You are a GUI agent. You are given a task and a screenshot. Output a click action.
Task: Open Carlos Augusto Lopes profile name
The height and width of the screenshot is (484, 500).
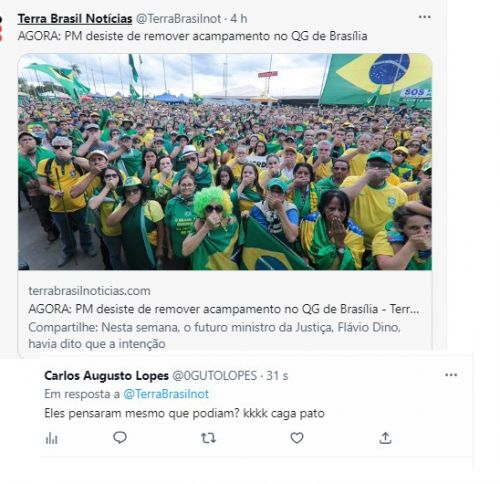[x=106, y=376]
